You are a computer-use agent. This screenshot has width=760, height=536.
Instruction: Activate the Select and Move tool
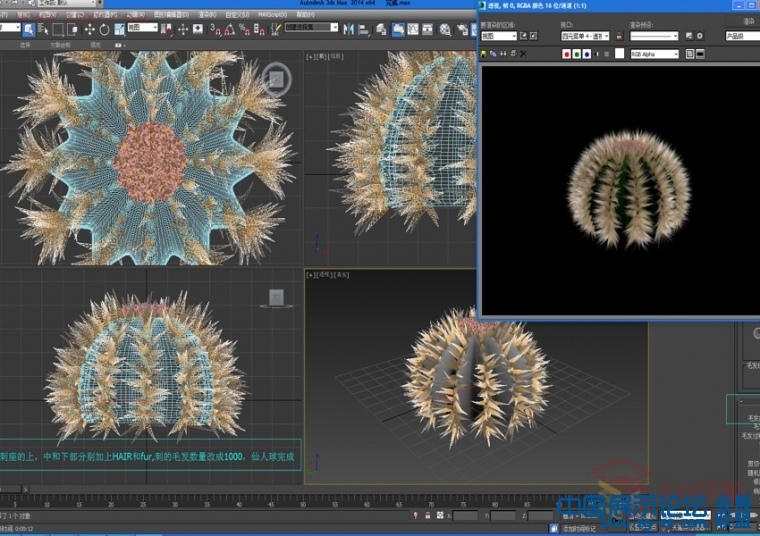[89, 30]
